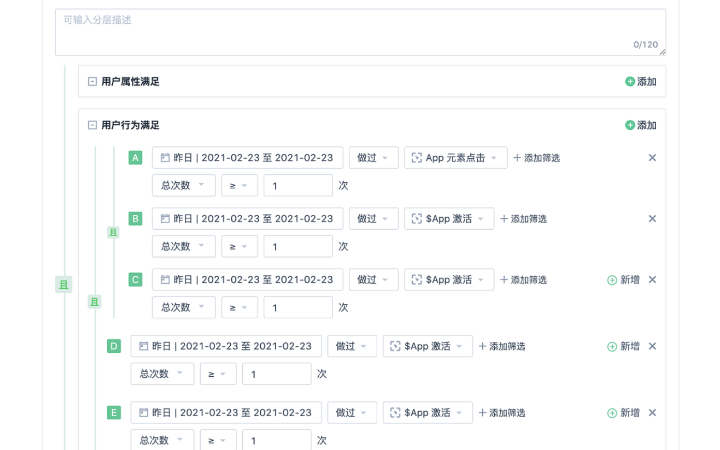Click the 新增 plus icon on row D
The width and height of the screenshot is (720, 450).
(x=612, y=346)
